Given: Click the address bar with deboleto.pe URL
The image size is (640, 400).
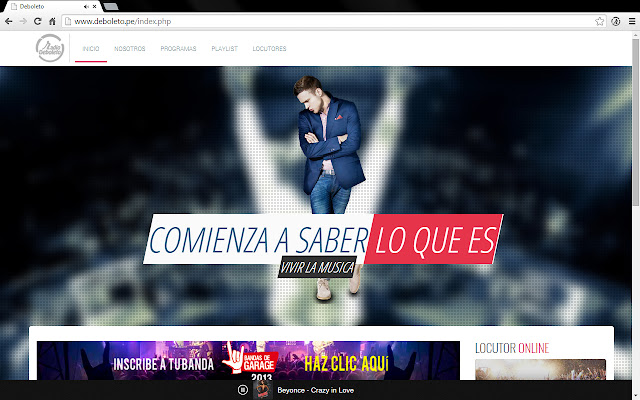Looking at the screenshot, I should (x=320, y=21).
